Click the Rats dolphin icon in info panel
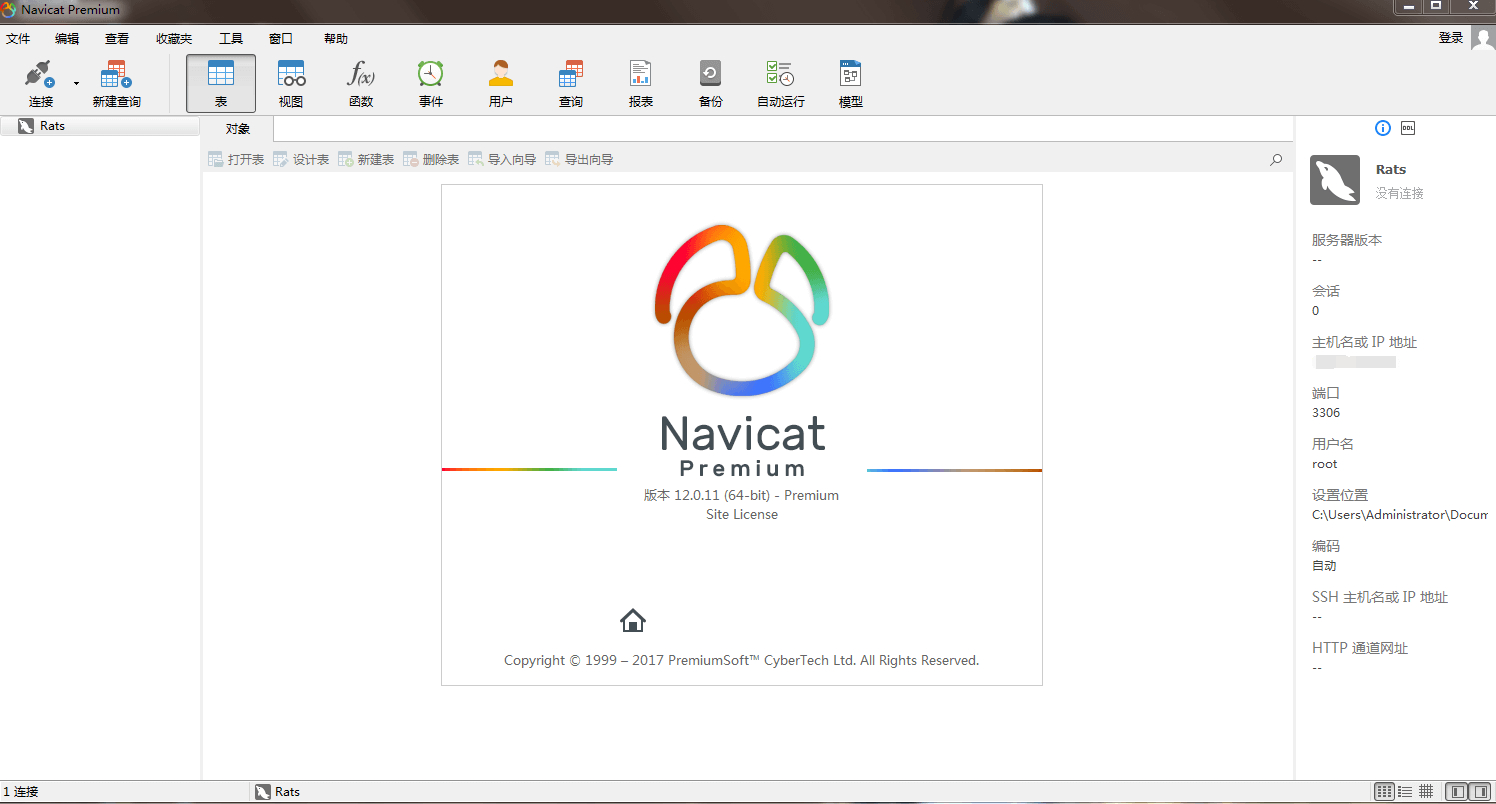This screenshot has width=1496, height=804. (x=1335, y=180)
